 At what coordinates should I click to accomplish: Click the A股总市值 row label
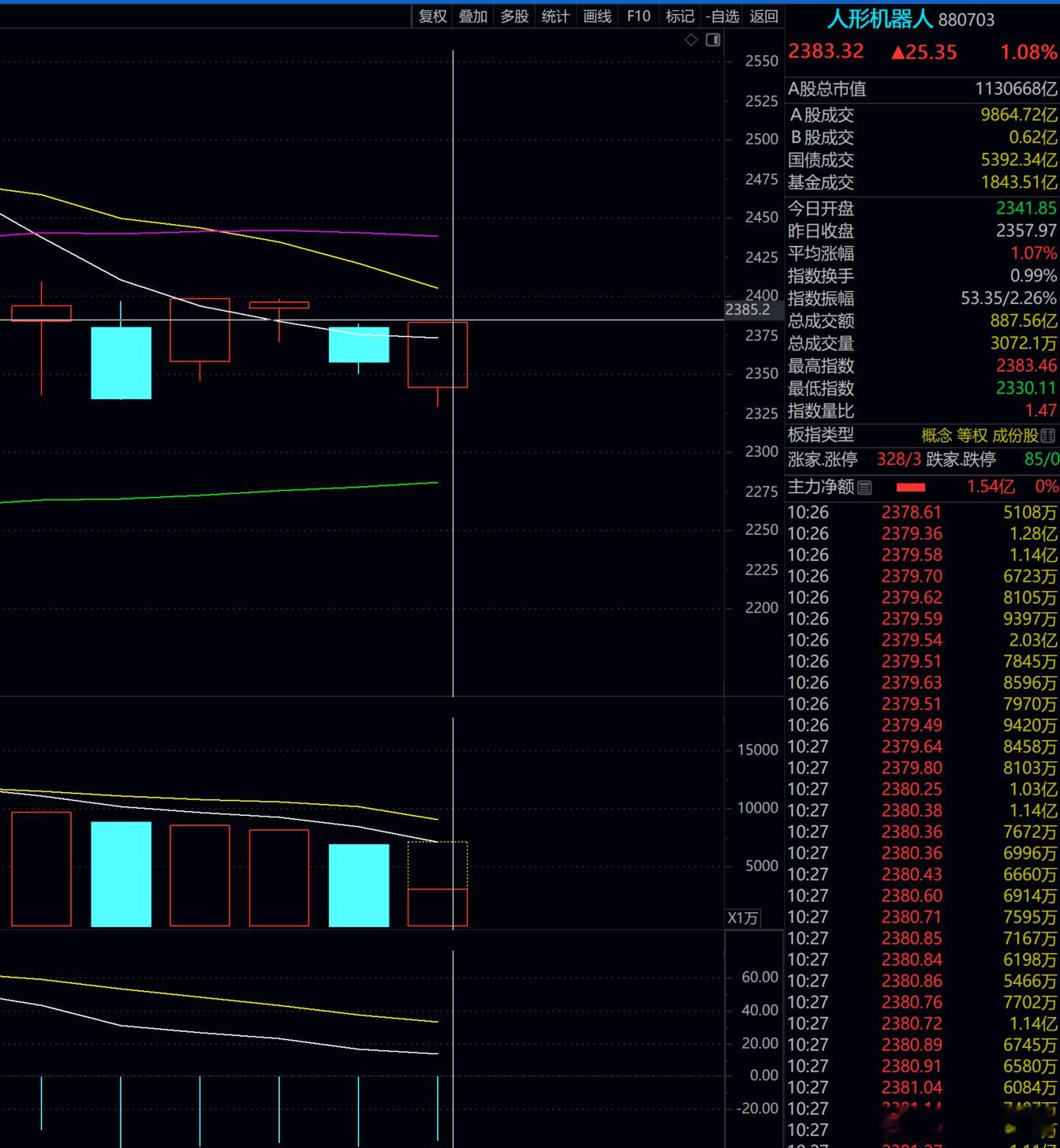point(827,89)
